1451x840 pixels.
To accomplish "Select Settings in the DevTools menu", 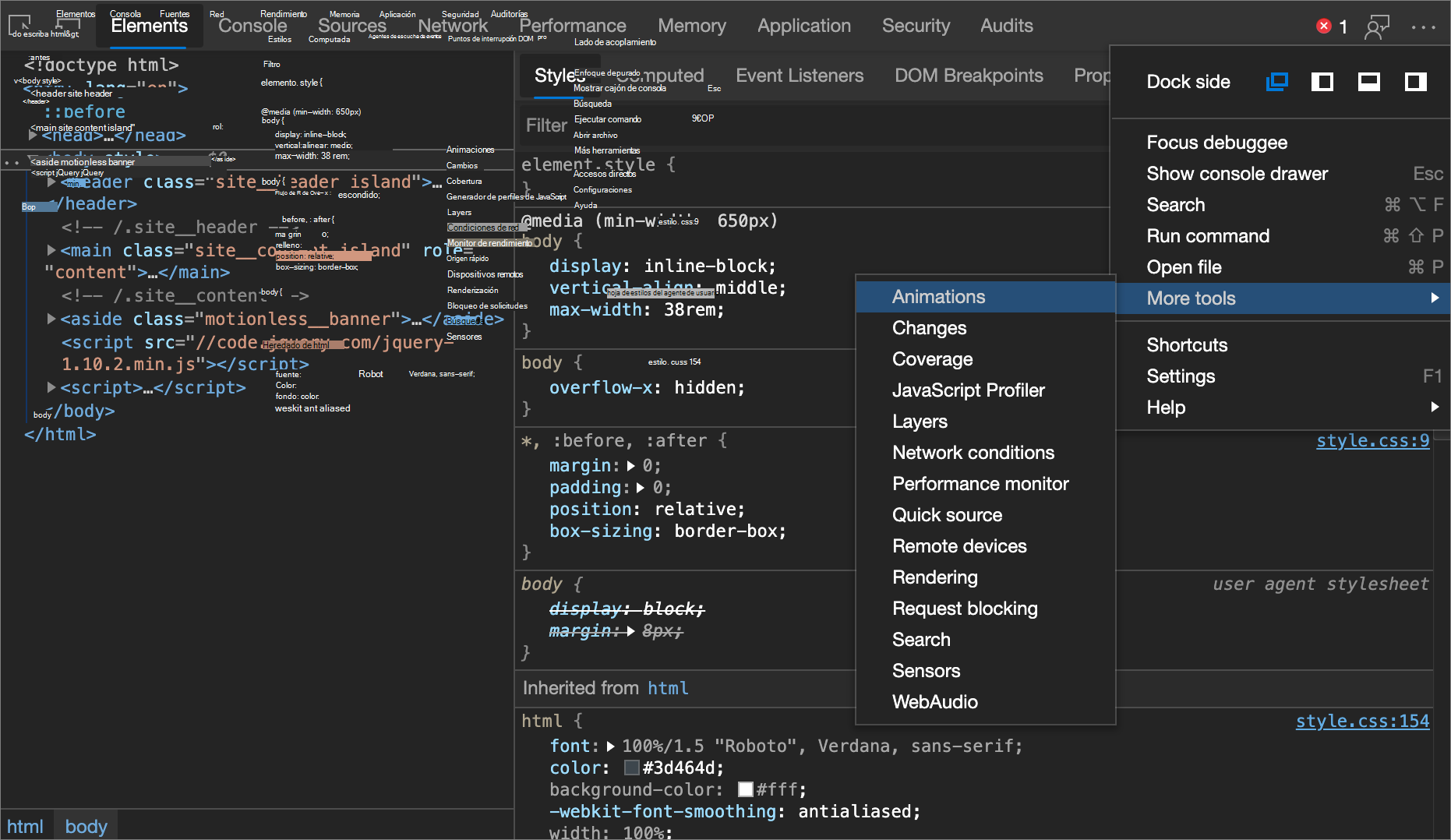I will [1181, 376].
